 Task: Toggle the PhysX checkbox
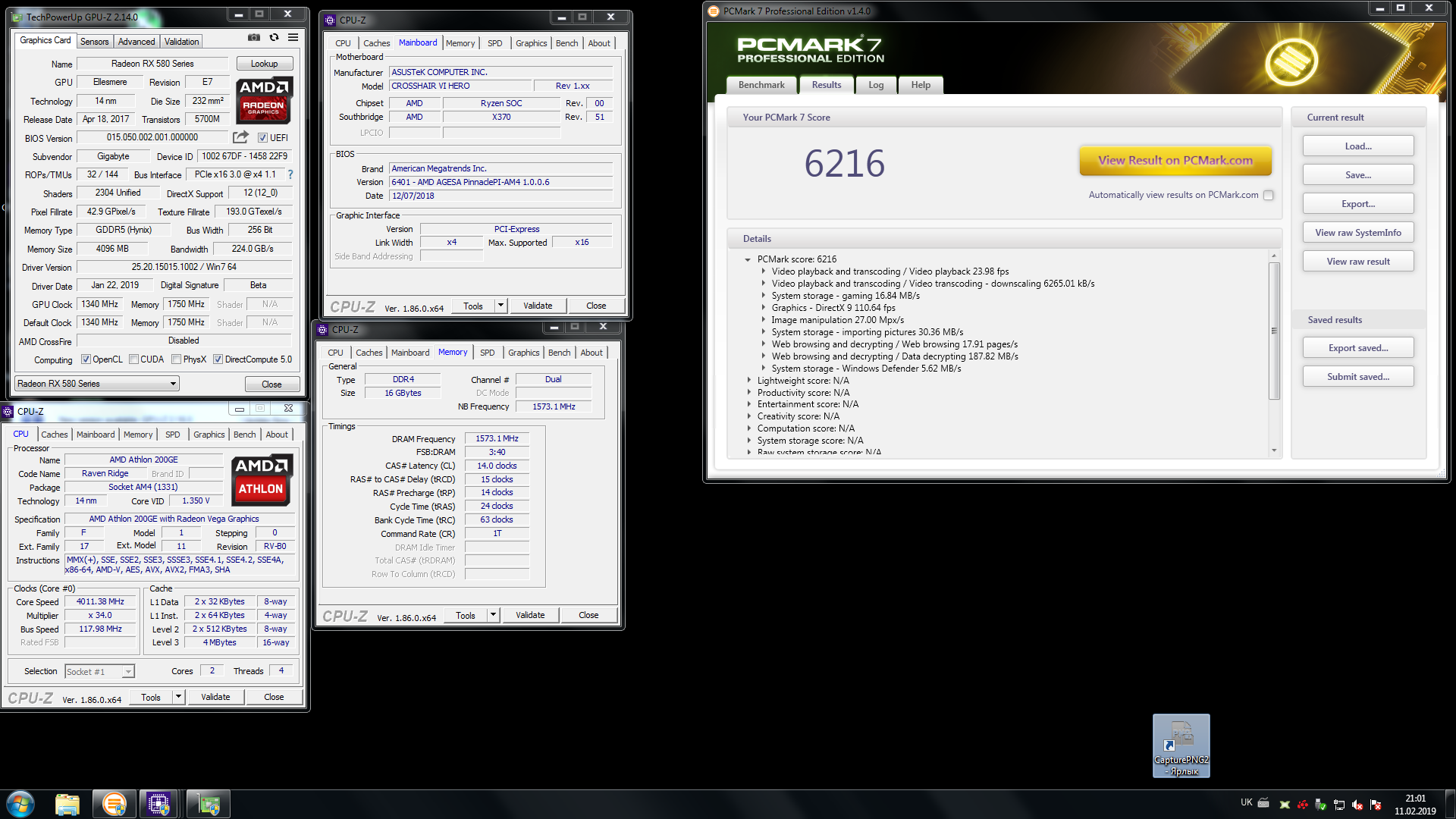click(176, 359)
